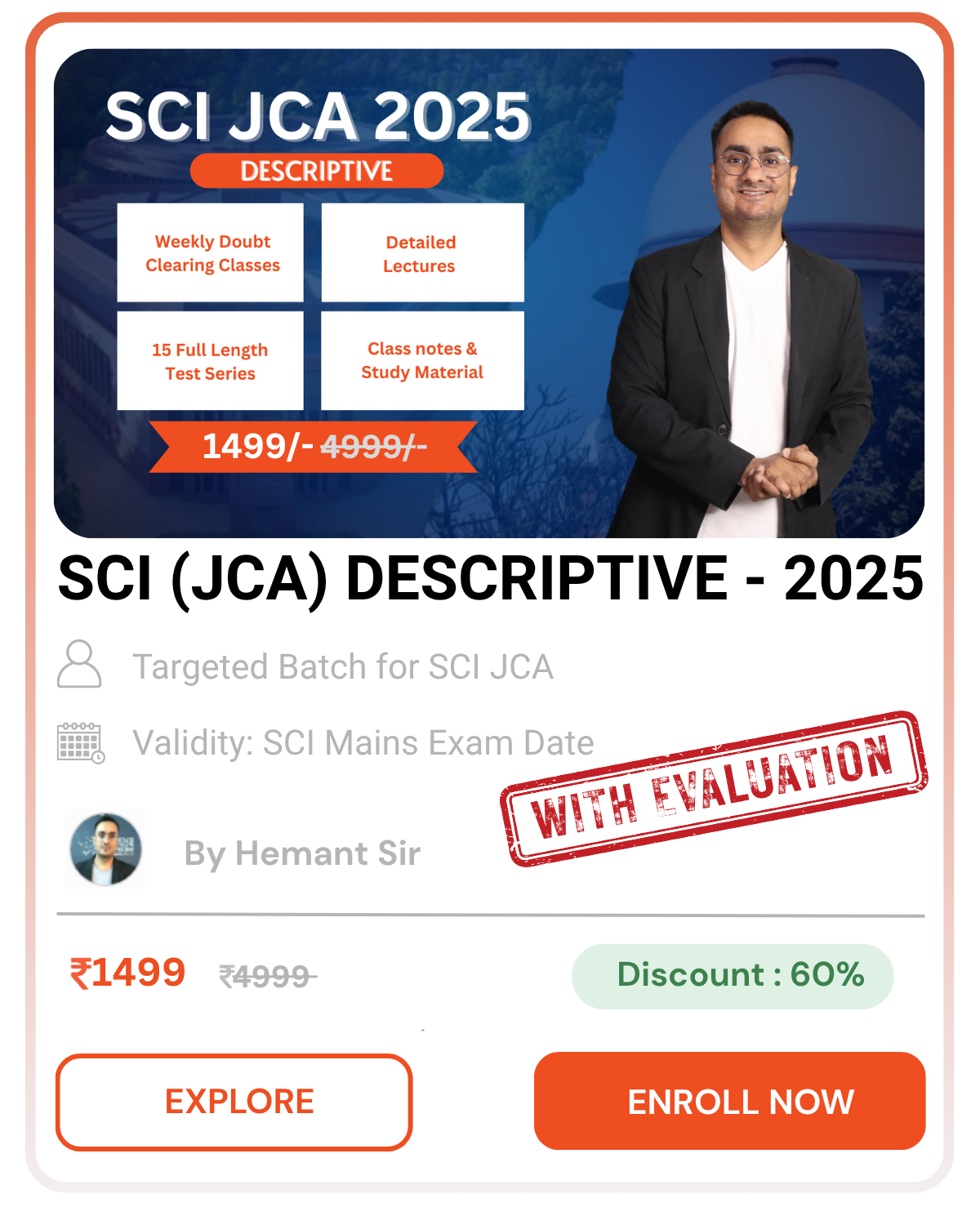Click the 15 Full Length Test Series tile
980x1225 pixels.
(211, 360)
